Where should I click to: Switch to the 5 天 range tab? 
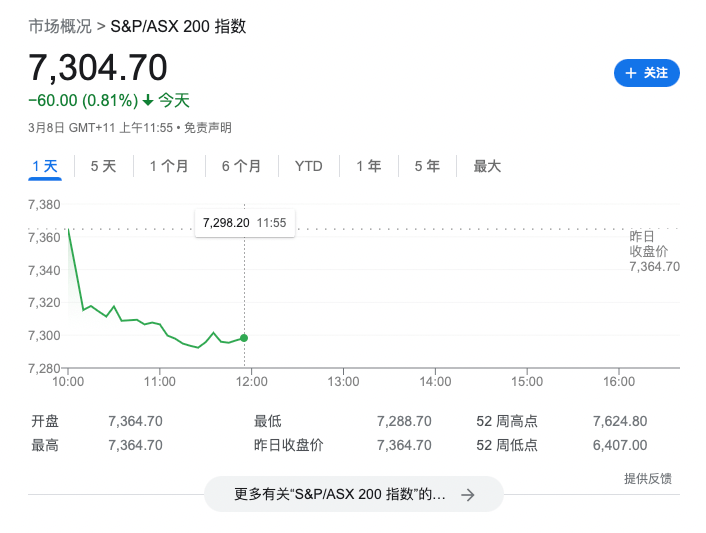pyautogui.click(x=103, y=166)
